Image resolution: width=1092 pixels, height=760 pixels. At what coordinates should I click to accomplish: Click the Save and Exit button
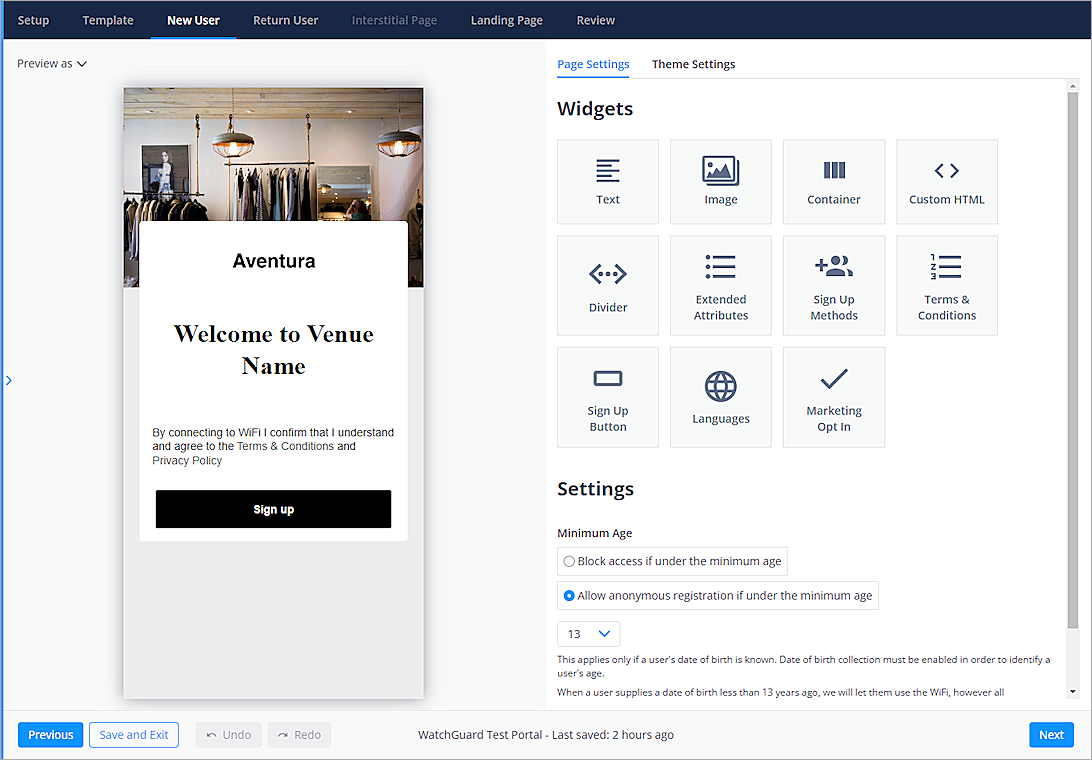[x=133, y=734]
